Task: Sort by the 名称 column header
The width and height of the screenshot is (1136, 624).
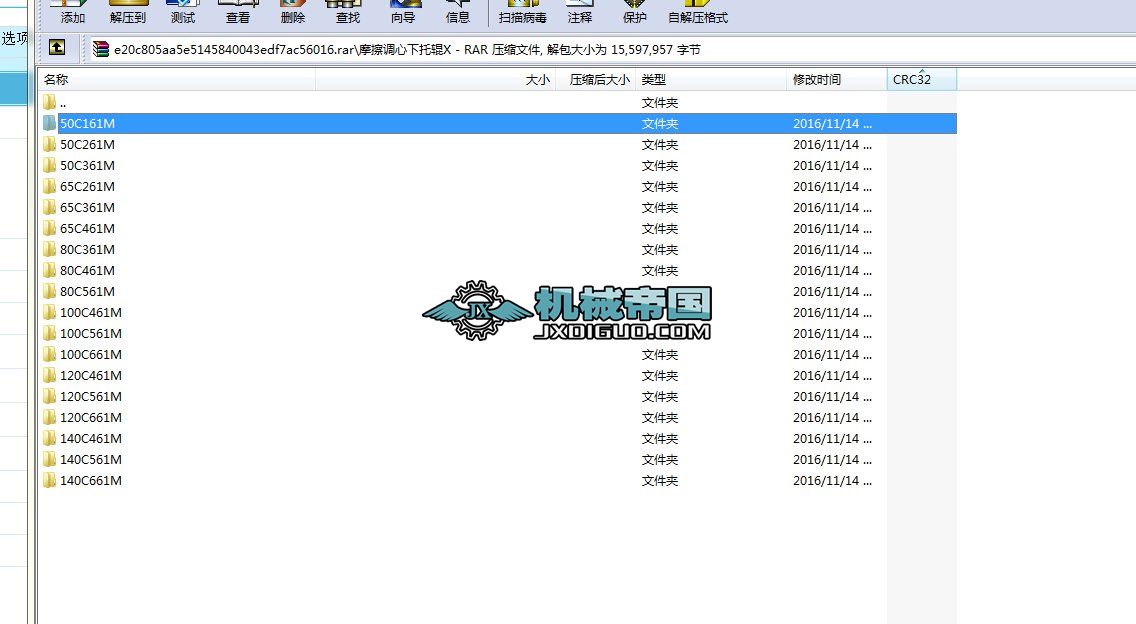Action: [x=177, y=80]
